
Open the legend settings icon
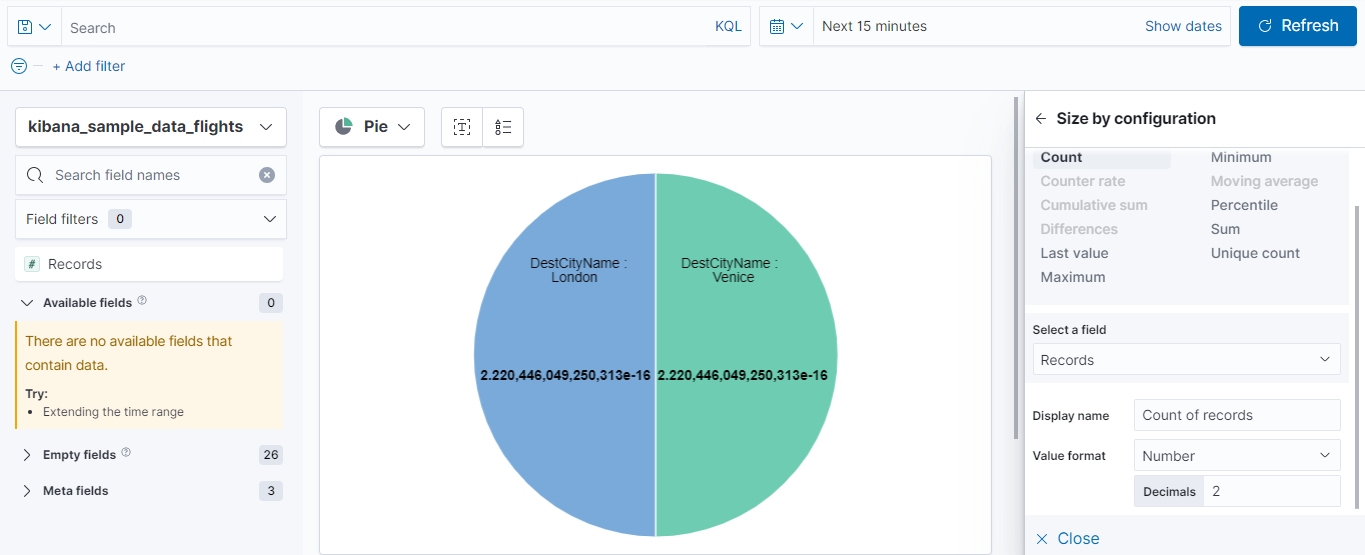tap(503, 127)
